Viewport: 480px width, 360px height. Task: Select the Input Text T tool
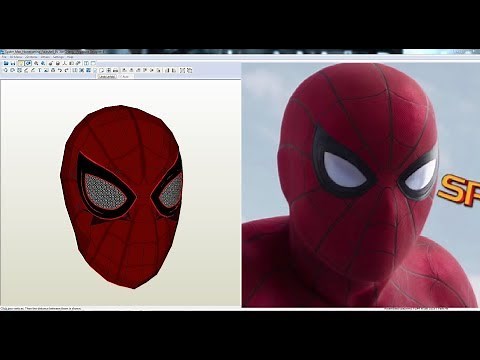40,70
